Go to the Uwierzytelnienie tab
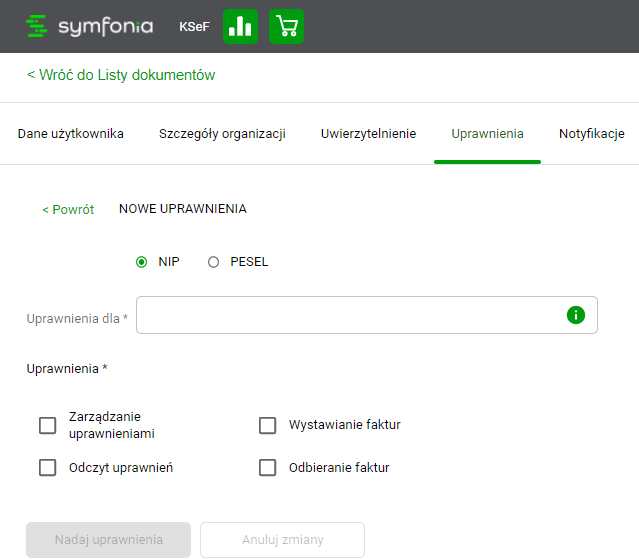639x559 pixels. [x=368, y=134]
